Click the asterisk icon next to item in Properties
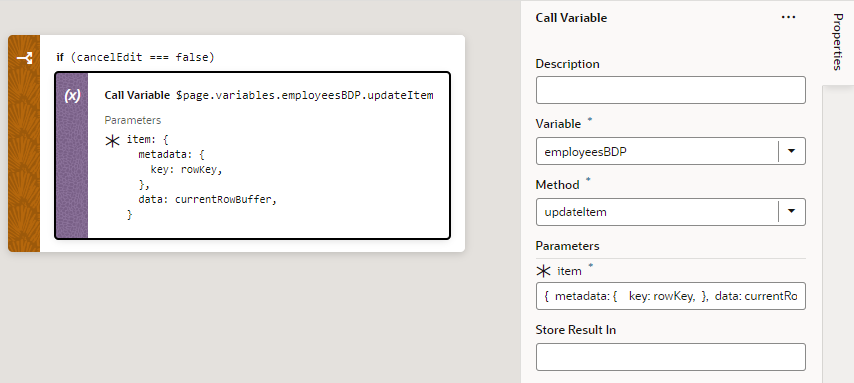Screen dimensions: 854x383 pos(544,271)
